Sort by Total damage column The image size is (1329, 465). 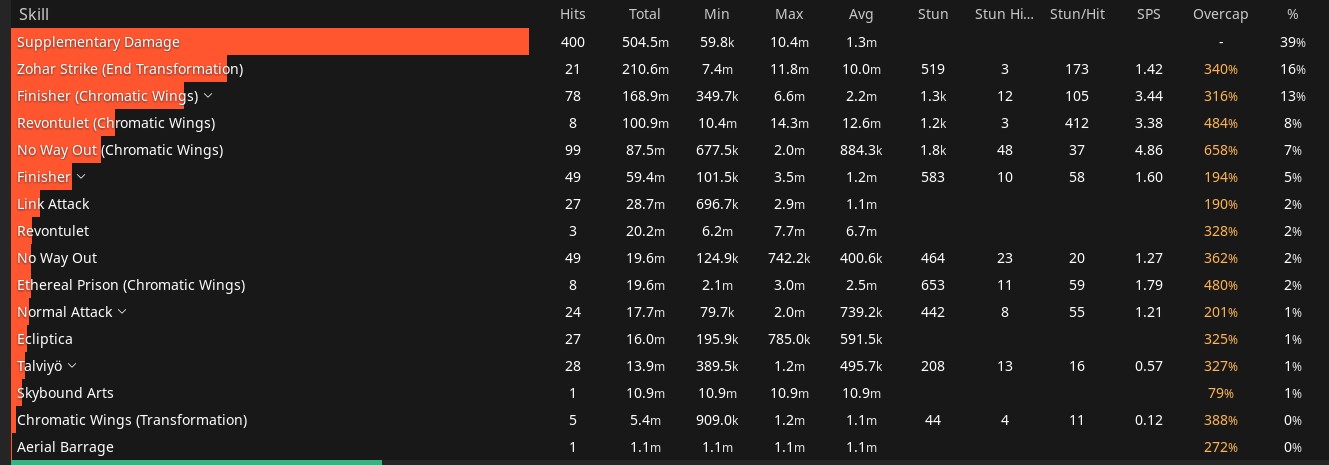645,14
